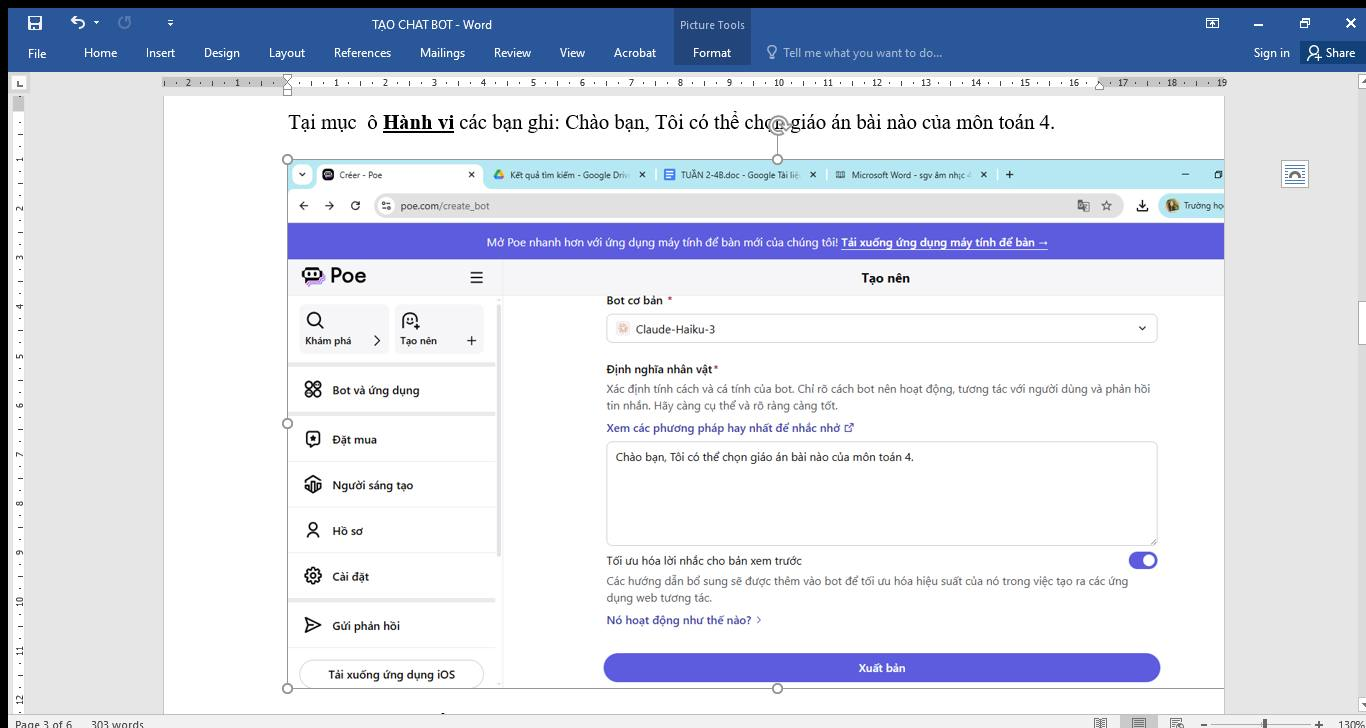Select Print Layout view in status bar
This screenshot has width=1366, height=728.
click(x=1138, y=723)
